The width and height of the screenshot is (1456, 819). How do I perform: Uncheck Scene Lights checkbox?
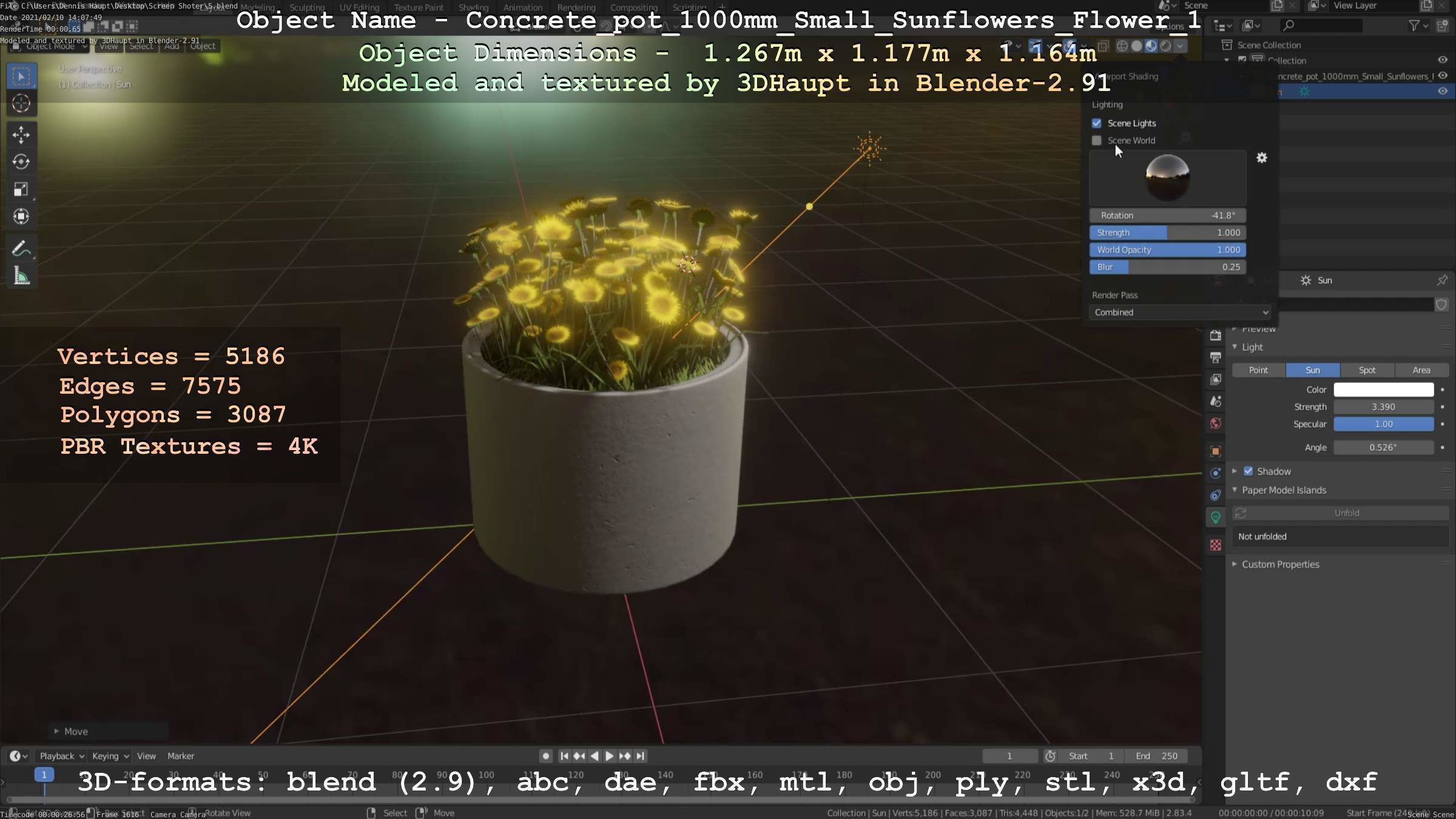[x=1097, y=123]
